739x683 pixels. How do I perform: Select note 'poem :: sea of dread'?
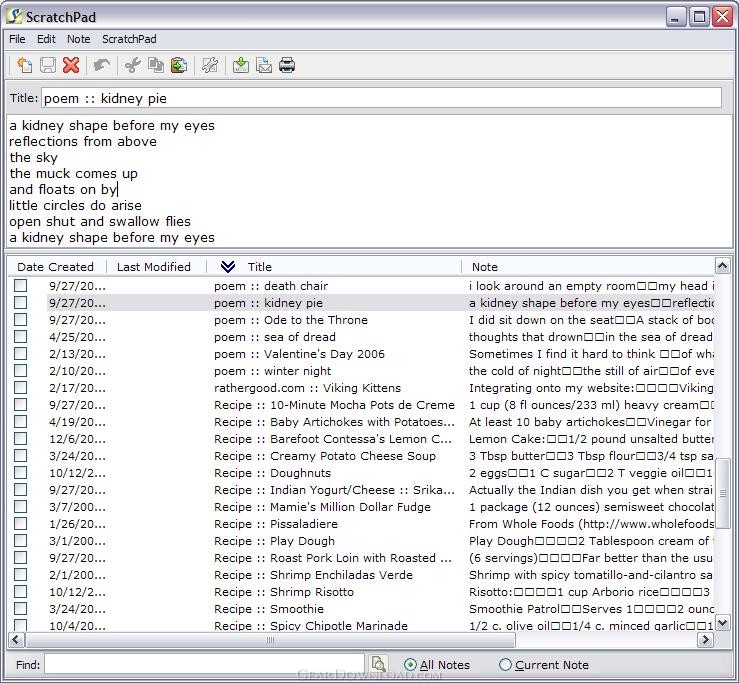pyautogui.click(x=275, y=337)
